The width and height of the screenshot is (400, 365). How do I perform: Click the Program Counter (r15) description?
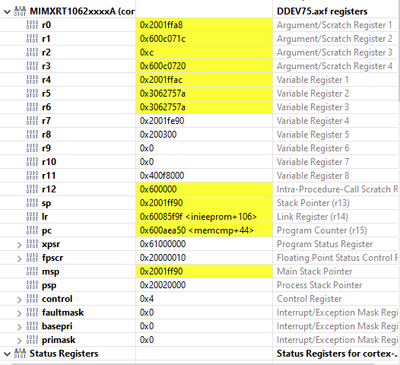click(x=322, y=230)
